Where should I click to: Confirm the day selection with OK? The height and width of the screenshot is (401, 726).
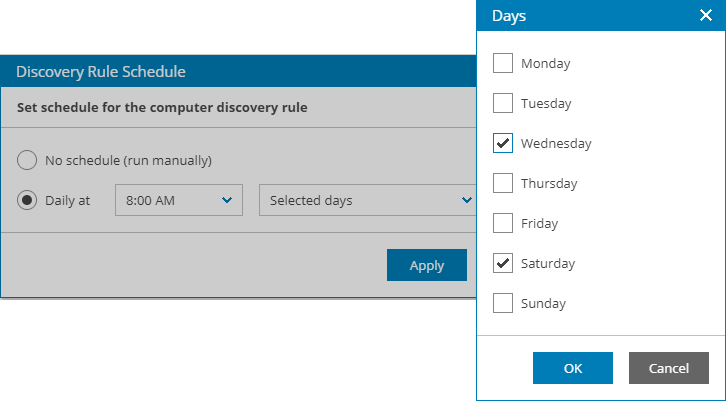pos(572,368)
